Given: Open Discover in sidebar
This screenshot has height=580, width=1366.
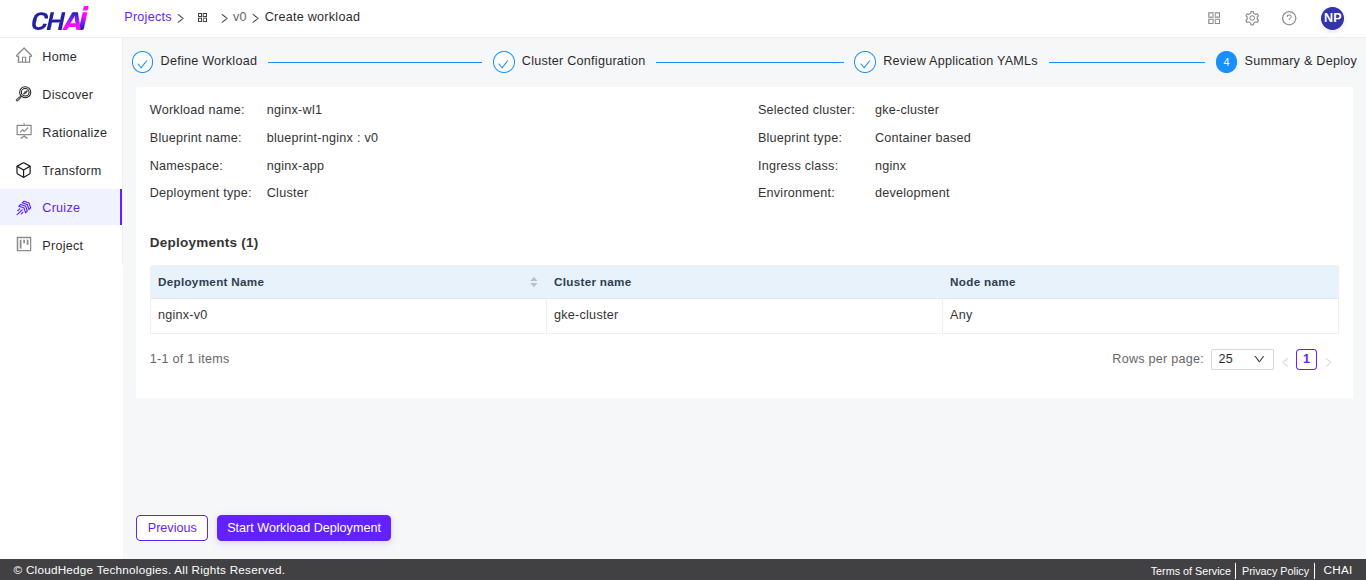Looking at the screenshot, I should 67,95.
